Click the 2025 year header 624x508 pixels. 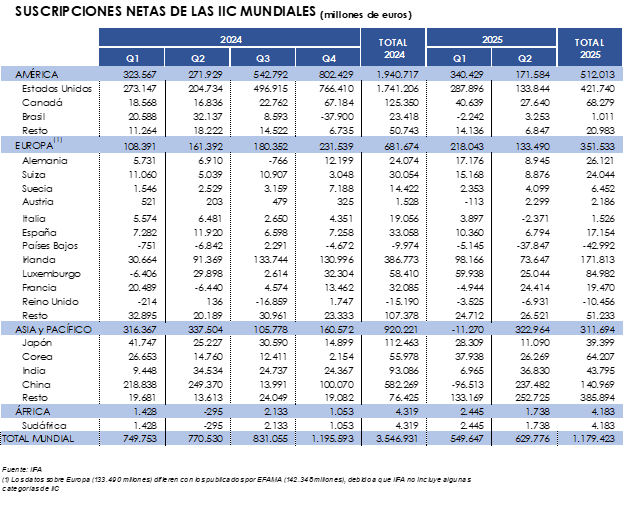[x=491, y=39]
